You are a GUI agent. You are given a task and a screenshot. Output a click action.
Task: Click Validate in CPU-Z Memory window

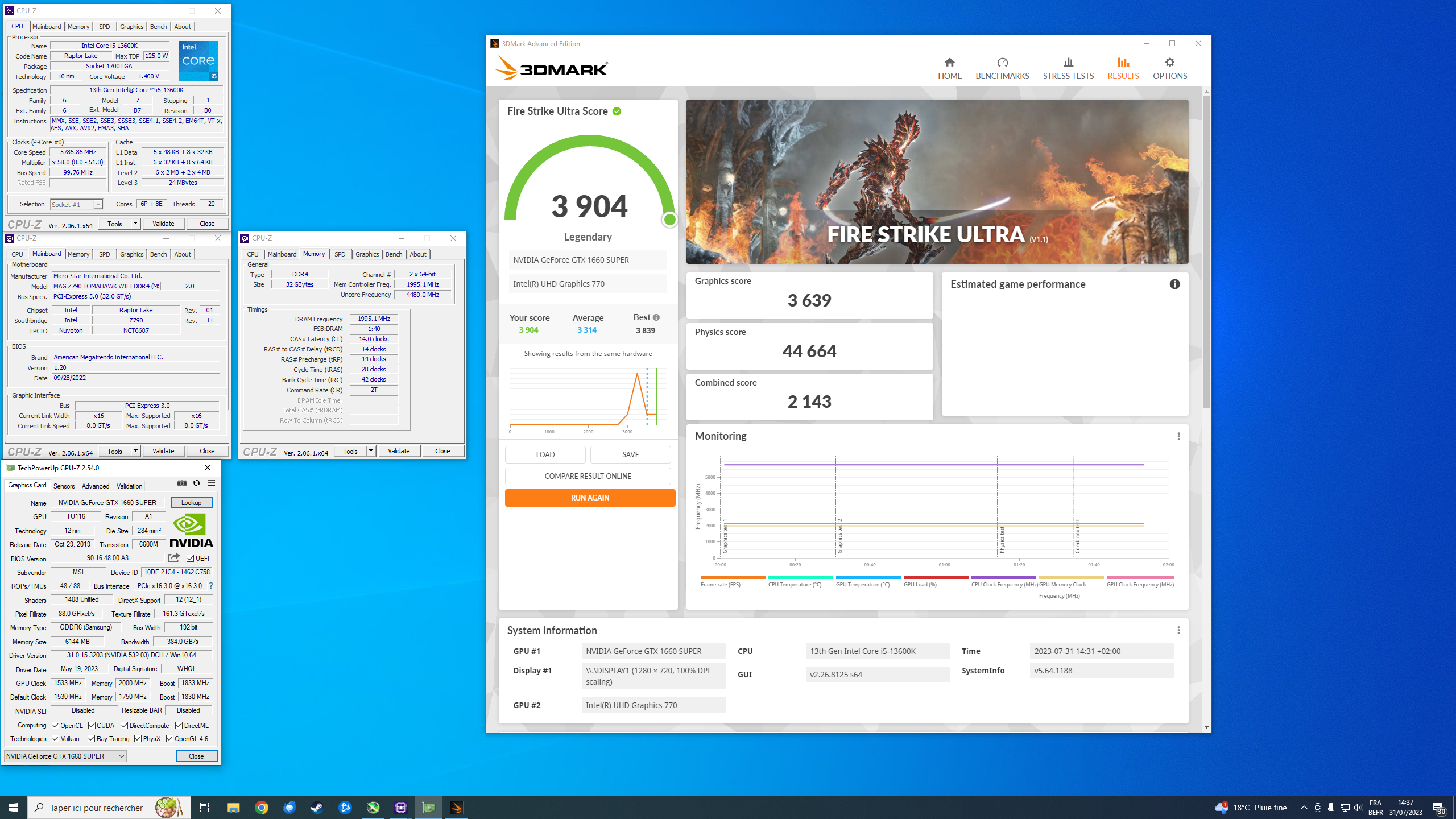click(x=399, y=451)
